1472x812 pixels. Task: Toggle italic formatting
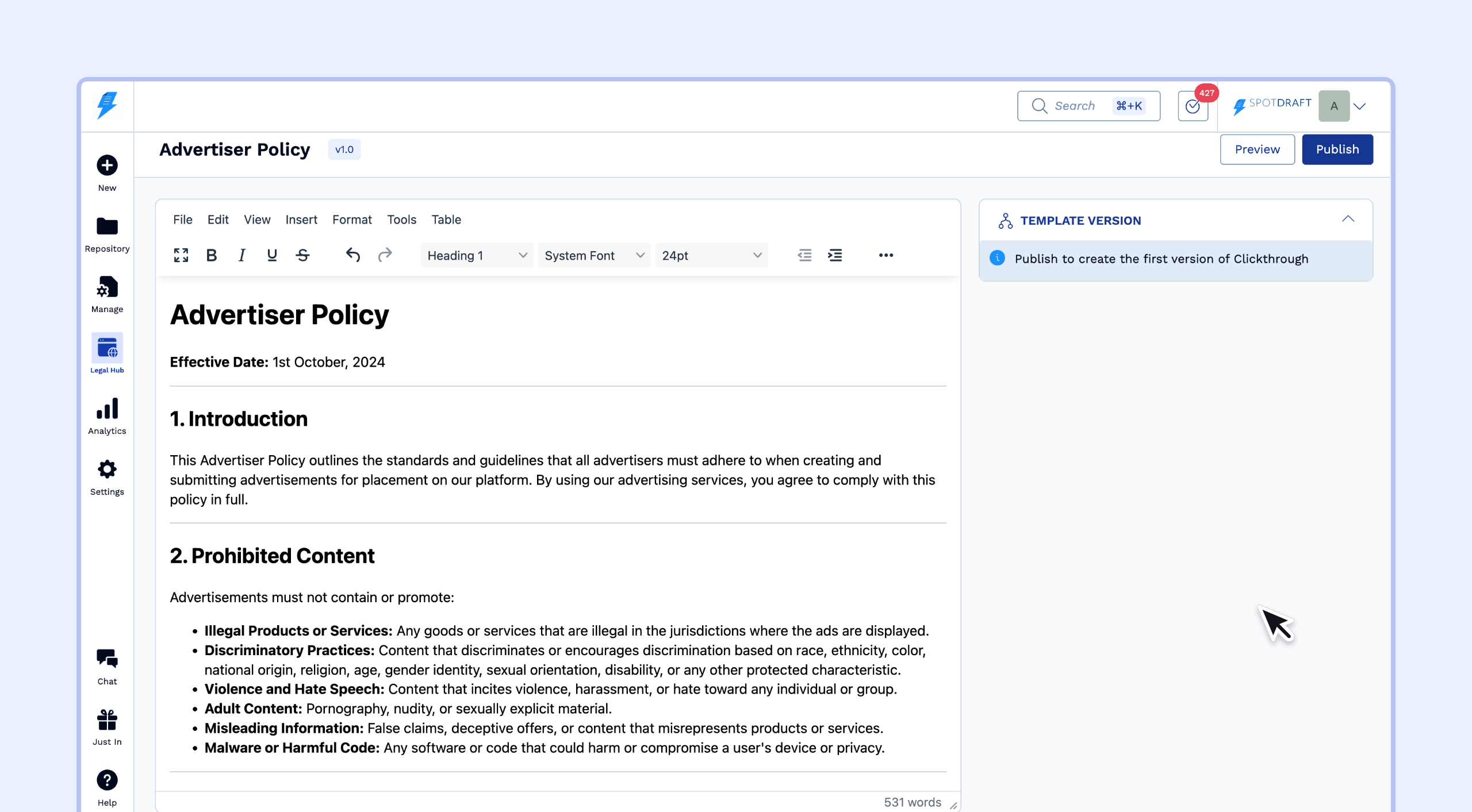tap(242, 255)
